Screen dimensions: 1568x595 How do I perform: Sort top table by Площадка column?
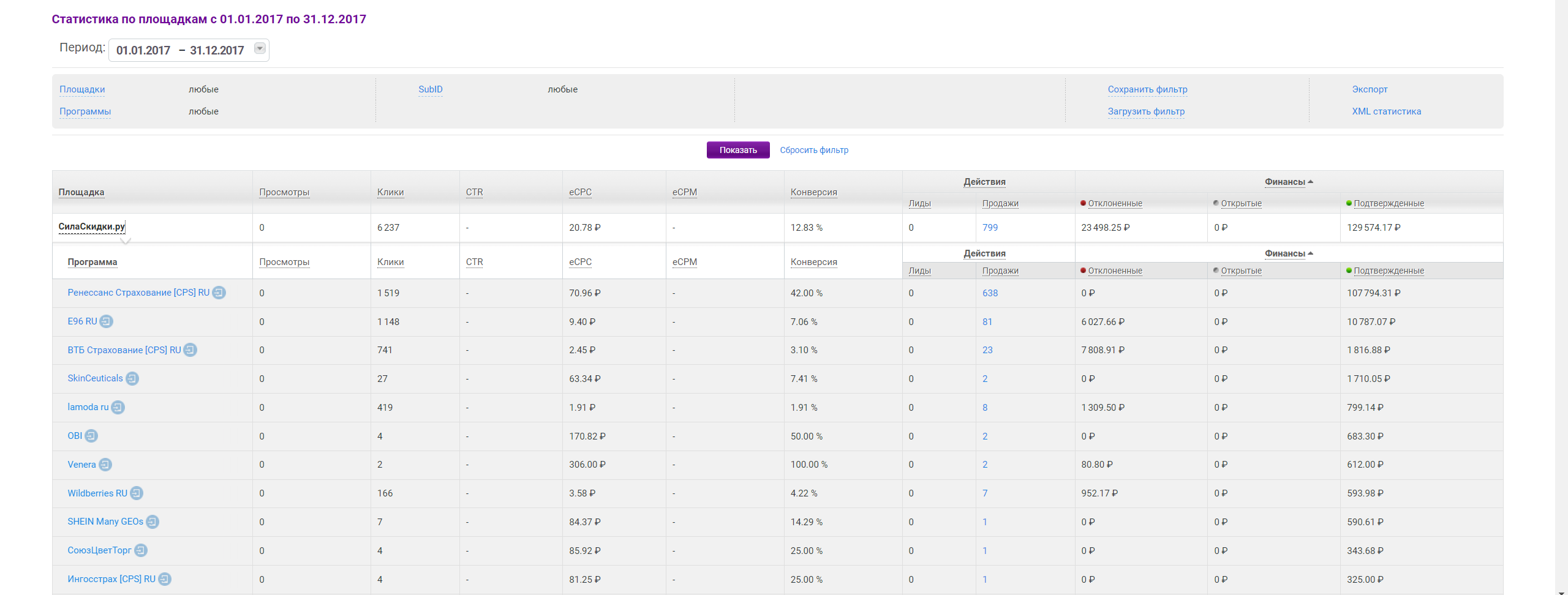point(81,192)
